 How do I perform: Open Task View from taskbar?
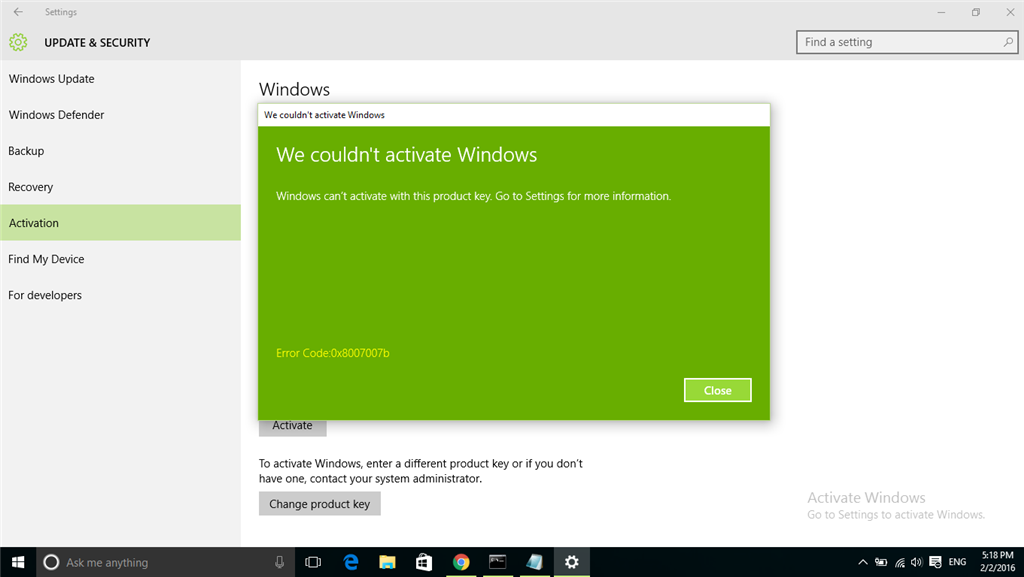[x=313, y=562]
